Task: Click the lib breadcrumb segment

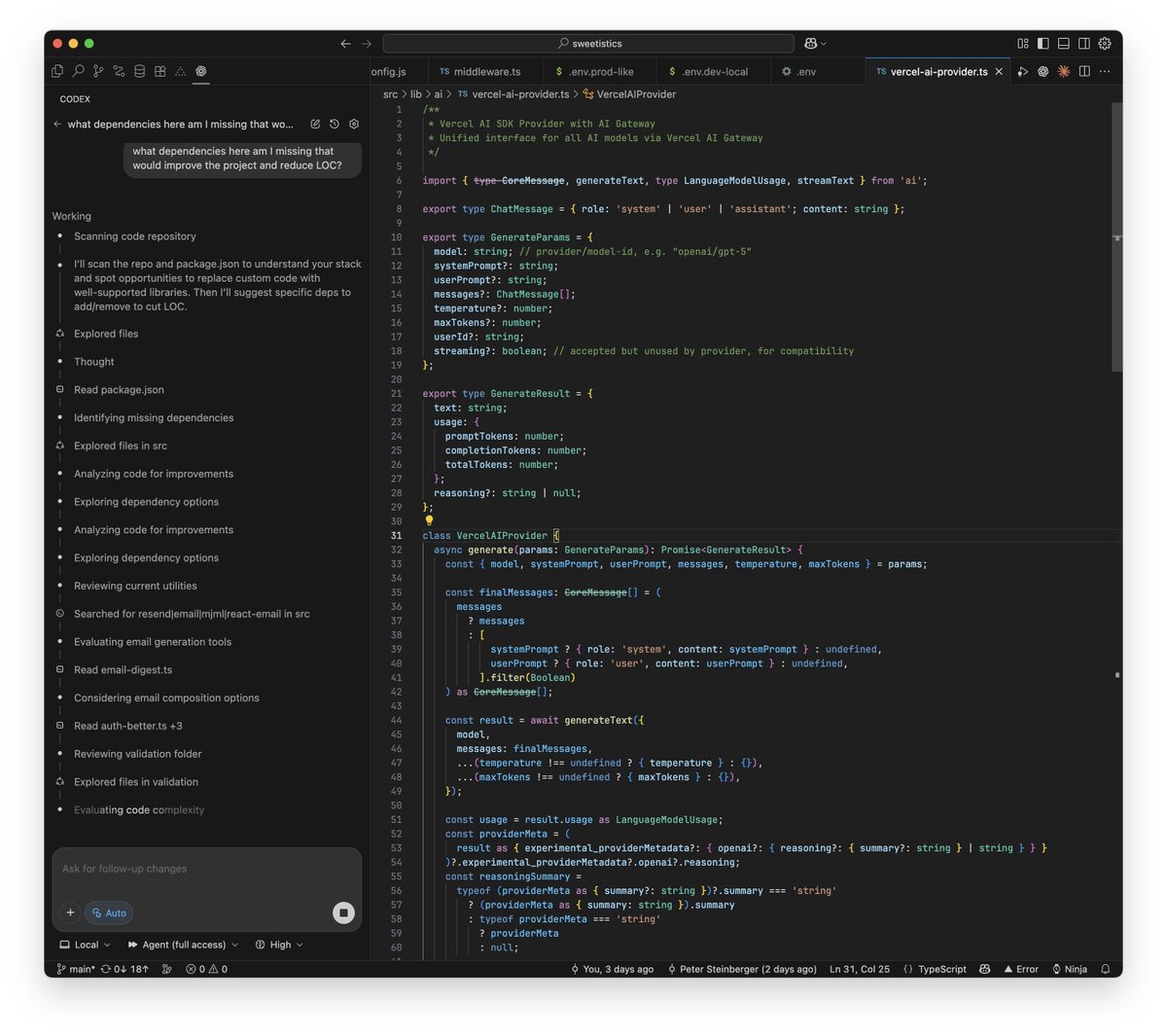Action: point(416,94)
